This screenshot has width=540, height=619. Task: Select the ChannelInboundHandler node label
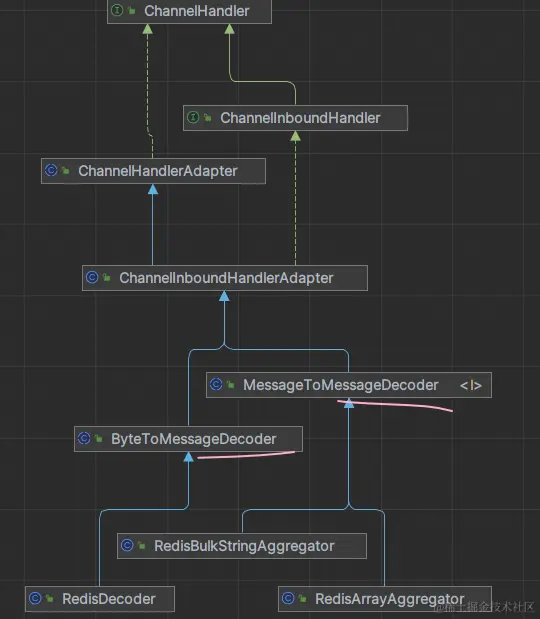pyautogui.click(x=300, y=118)
